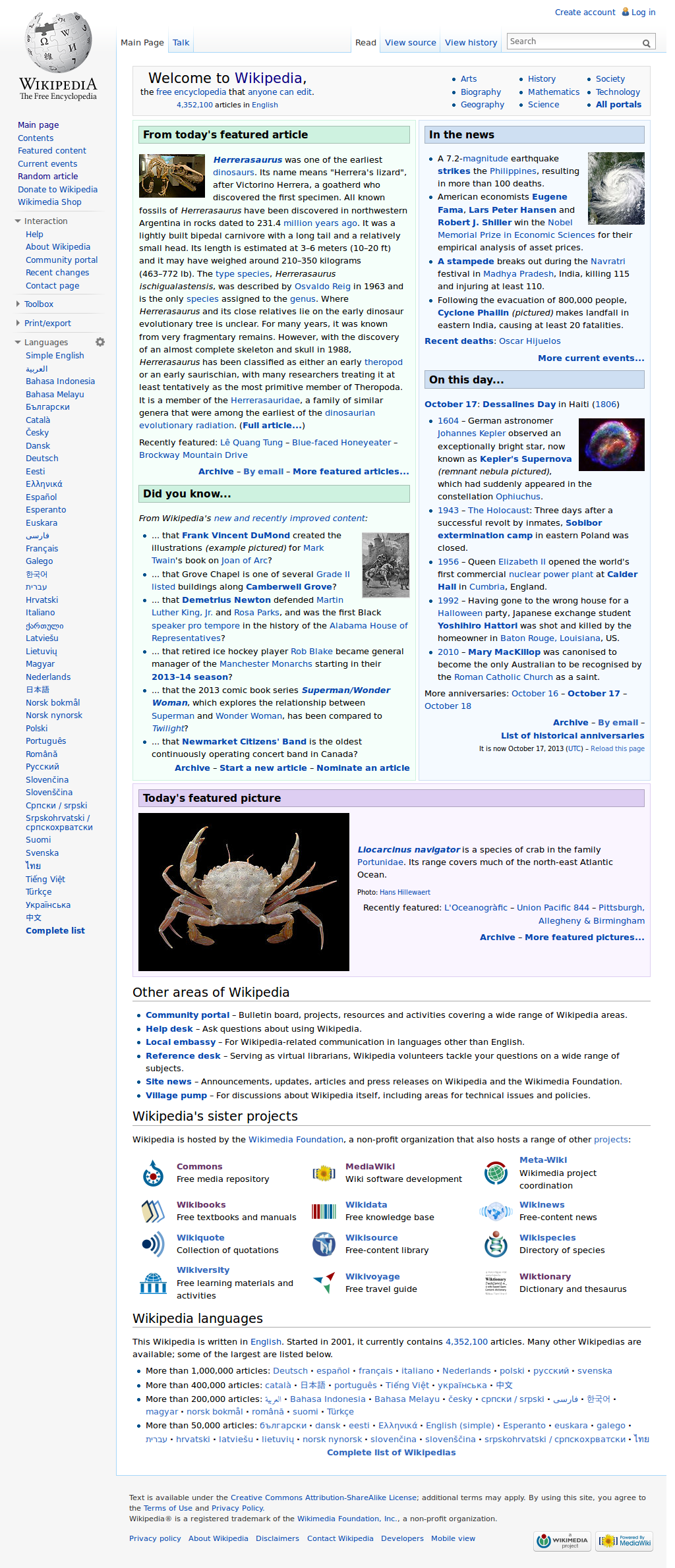This screenshot has height=1568, width=675.
Task: Click the Create account link
Action: pos(585,13)
